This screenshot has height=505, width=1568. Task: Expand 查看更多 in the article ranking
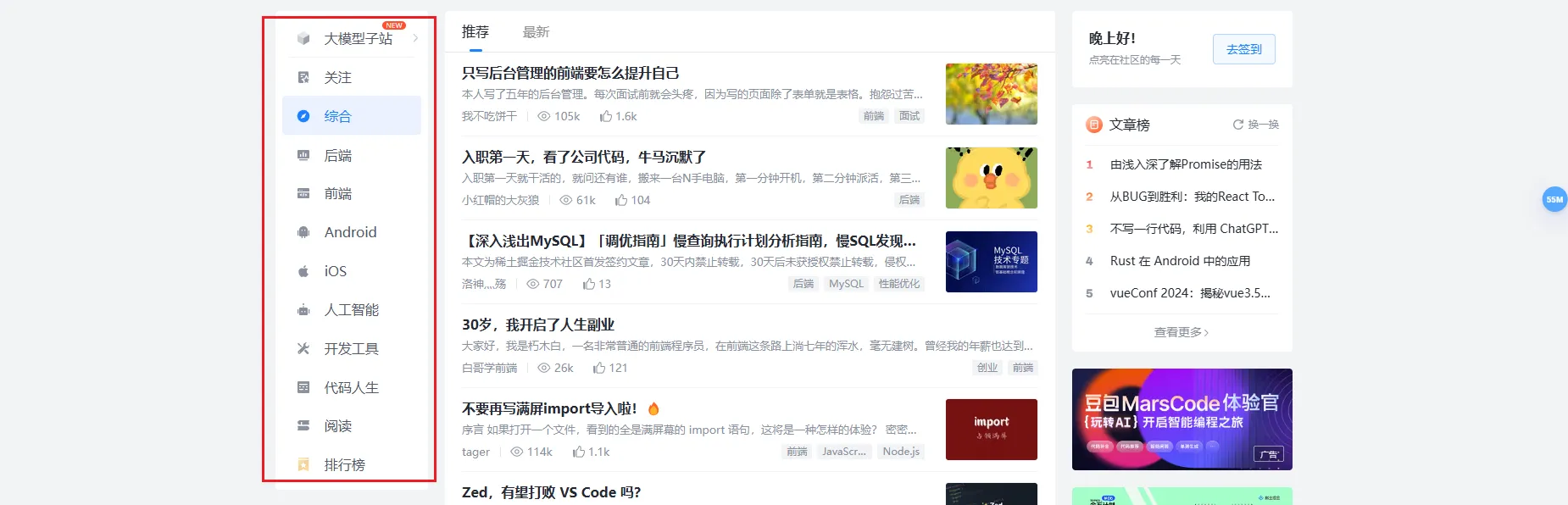click(1182, 332)
